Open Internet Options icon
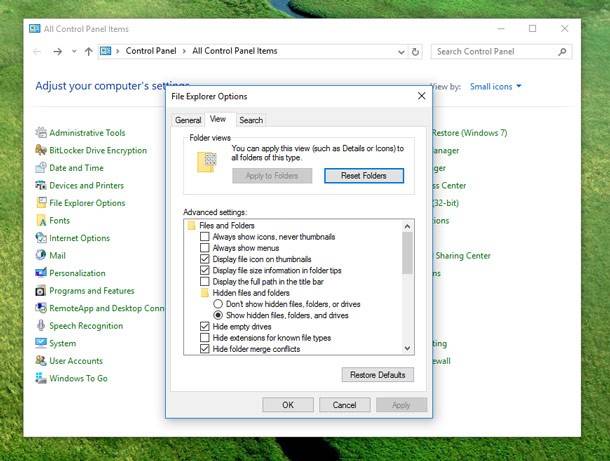The width and height of the screenshot is (610, 461). coord(41,238)
